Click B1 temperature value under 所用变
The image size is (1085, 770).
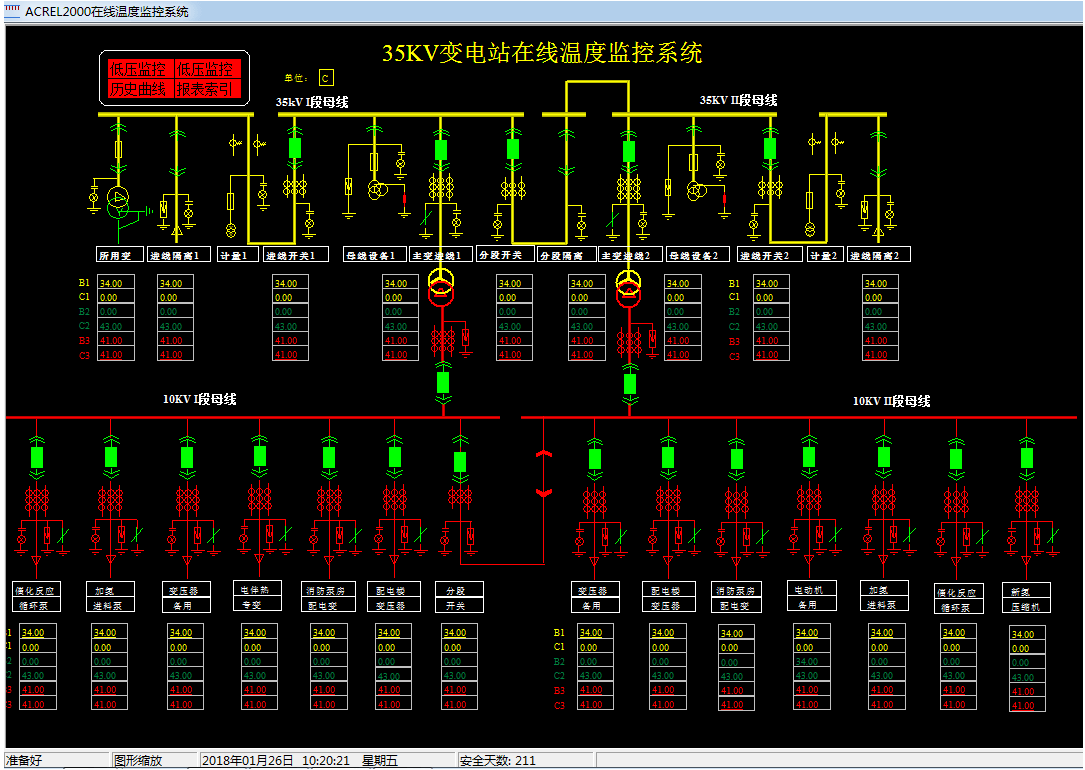(113, 283)
